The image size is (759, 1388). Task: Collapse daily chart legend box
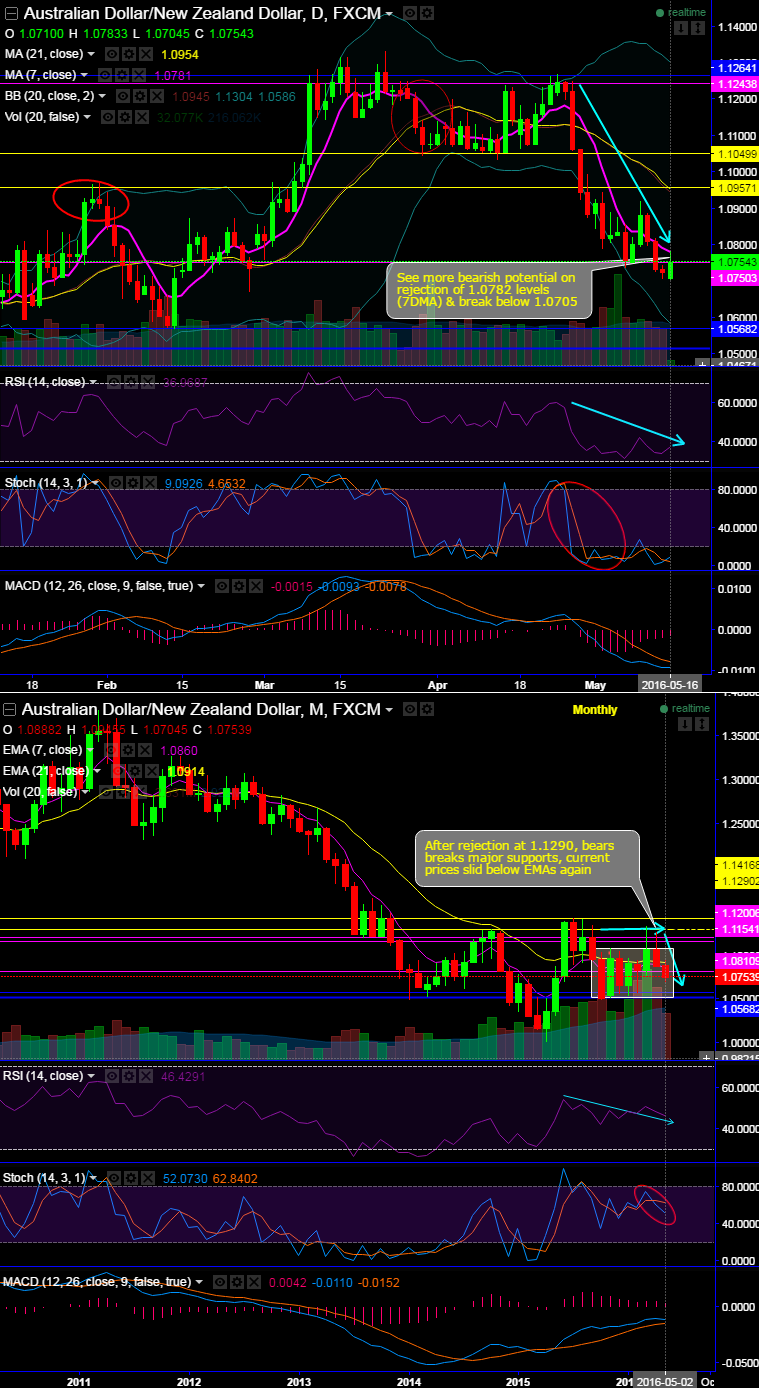coord(11,13)
